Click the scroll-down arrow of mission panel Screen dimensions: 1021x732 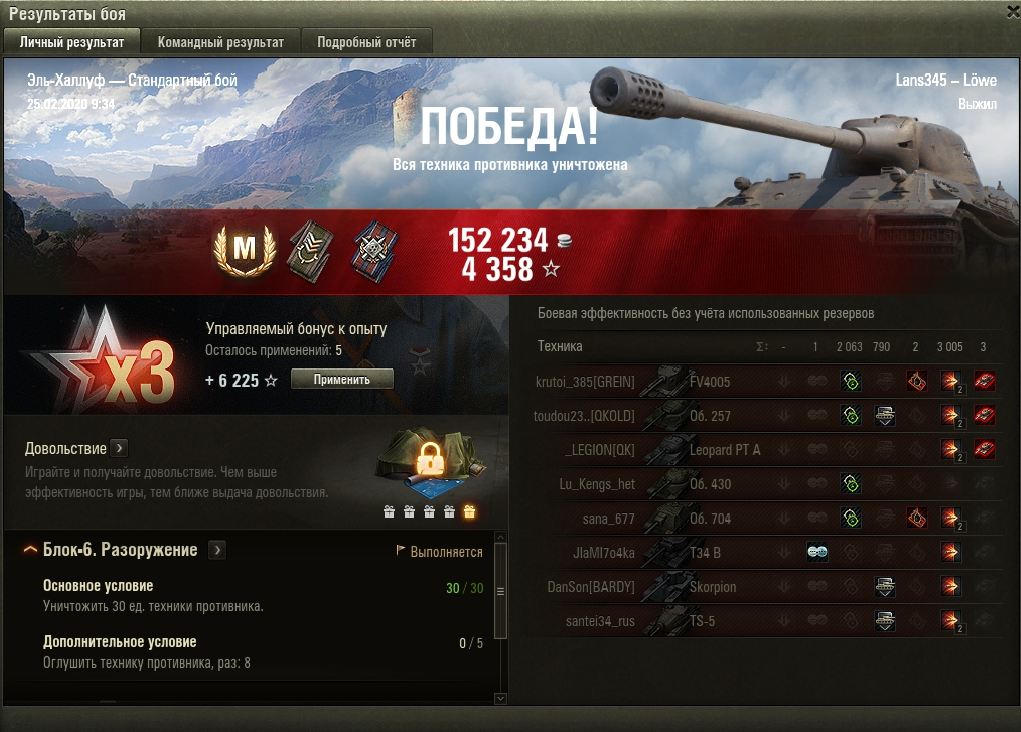pyautogui.click(x=501, y=698)
